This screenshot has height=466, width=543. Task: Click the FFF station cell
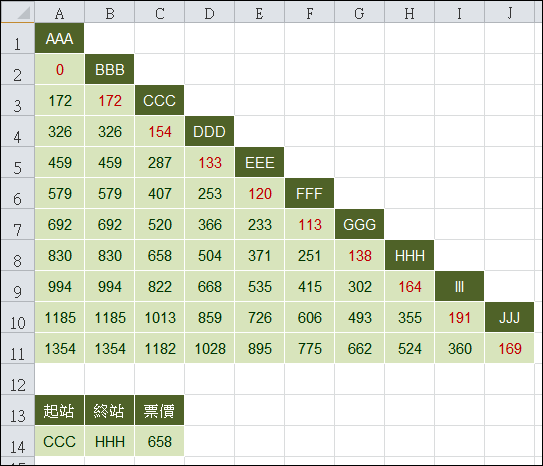[x=310, y=193]
